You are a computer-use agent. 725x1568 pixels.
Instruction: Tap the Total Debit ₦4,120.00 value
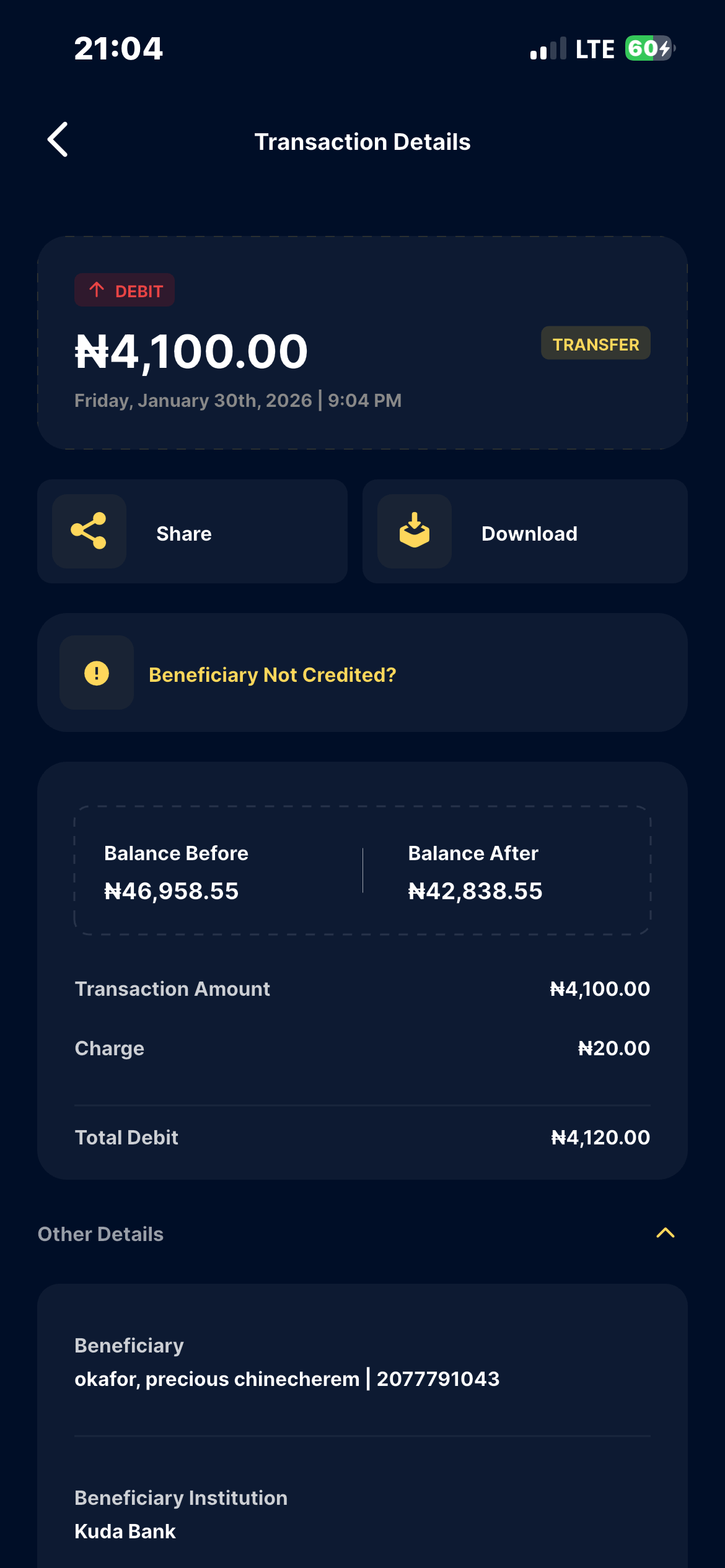tap(600, 1138)
